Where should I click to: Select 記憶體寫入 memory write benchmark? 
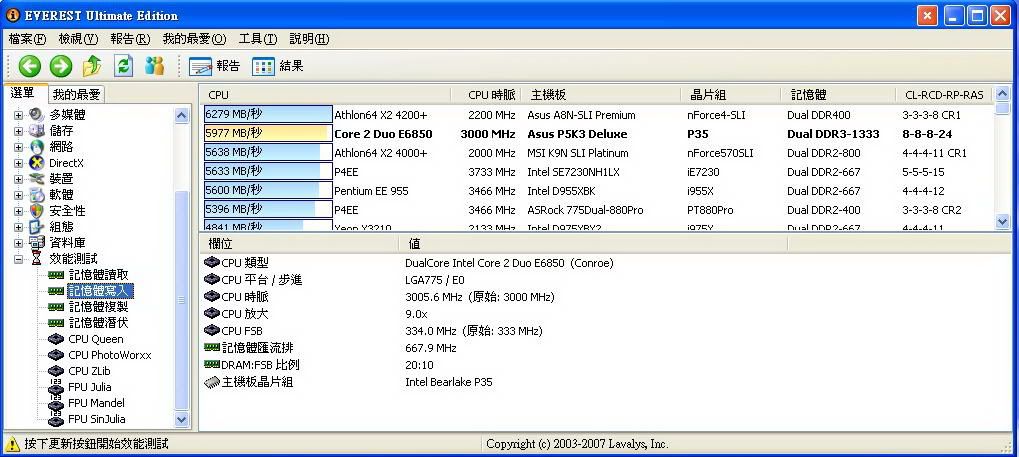(99, 291)
